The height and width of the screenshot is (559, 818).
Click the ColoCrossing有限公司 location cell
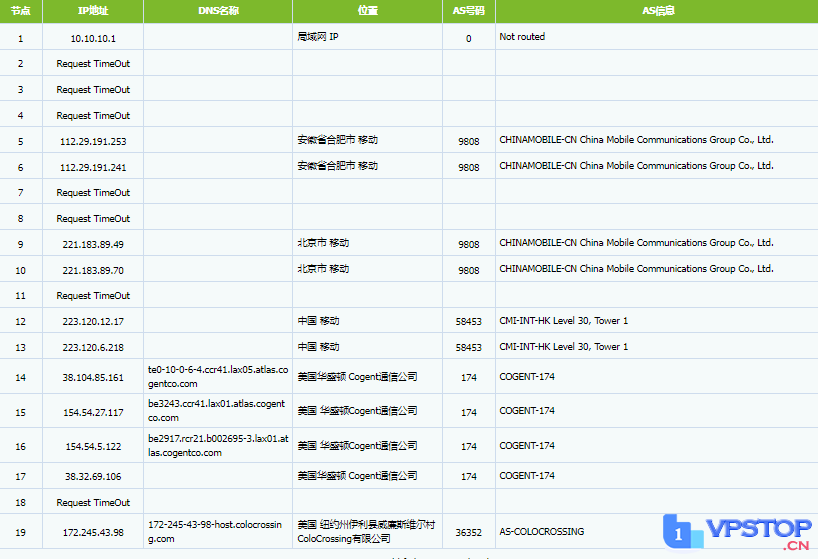[x=366, y=531]
